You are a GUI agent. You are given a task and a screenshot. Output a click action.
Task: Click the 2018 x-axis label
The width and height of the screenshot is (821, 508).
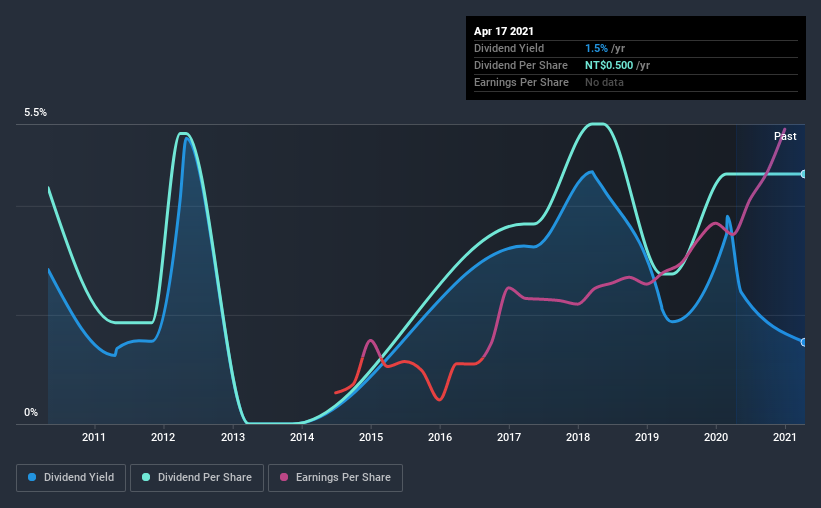point(578,437)
